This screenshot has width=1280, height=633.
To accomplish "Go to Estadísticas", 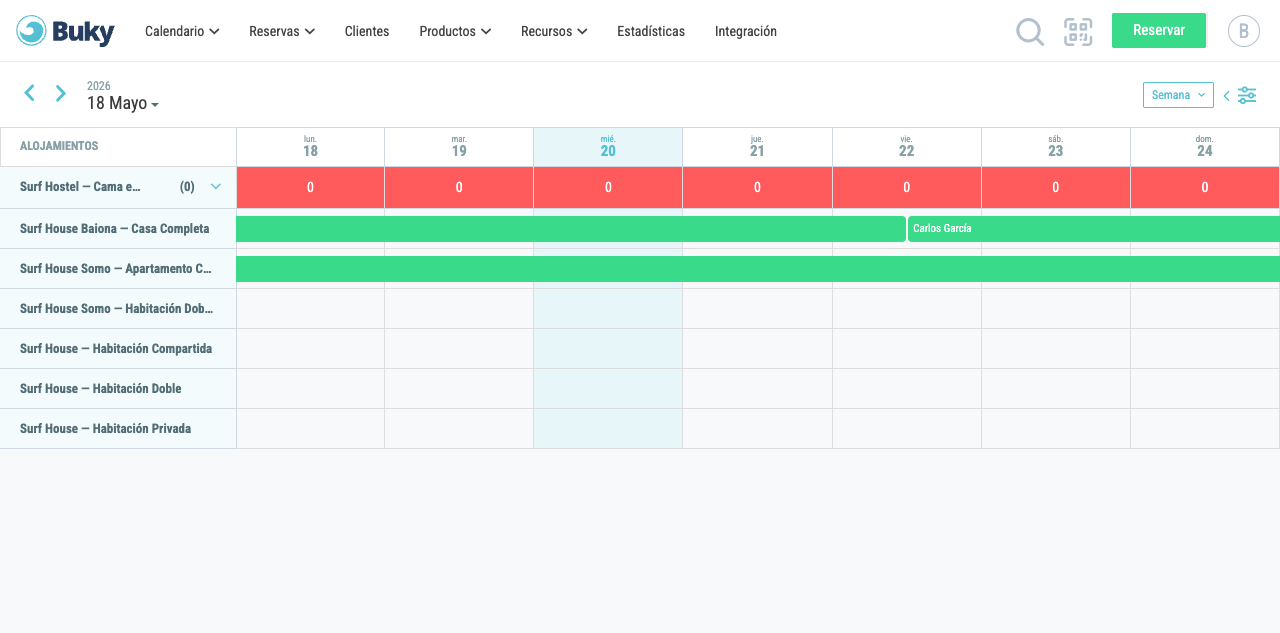I will click(651, 31).
